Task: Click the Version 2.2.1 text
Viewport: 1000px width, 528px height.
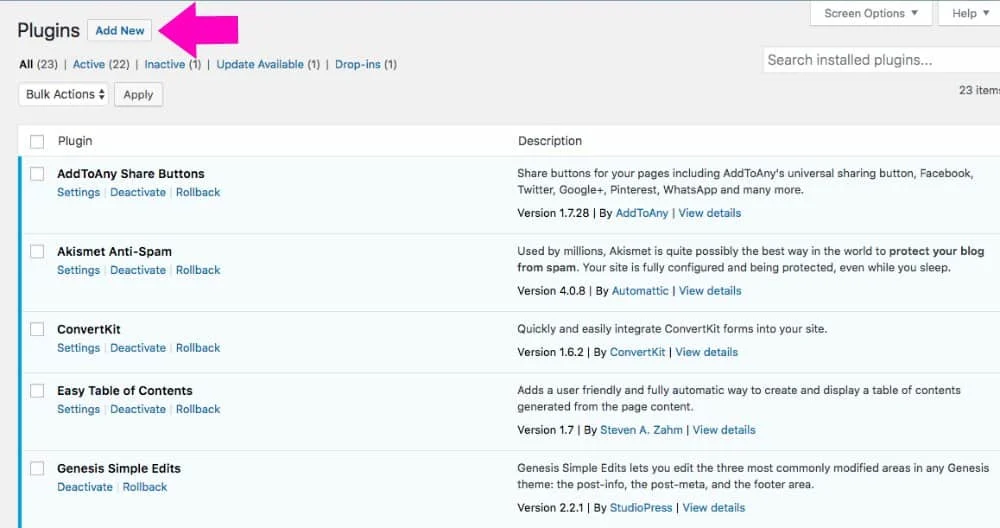Action: 550,508
